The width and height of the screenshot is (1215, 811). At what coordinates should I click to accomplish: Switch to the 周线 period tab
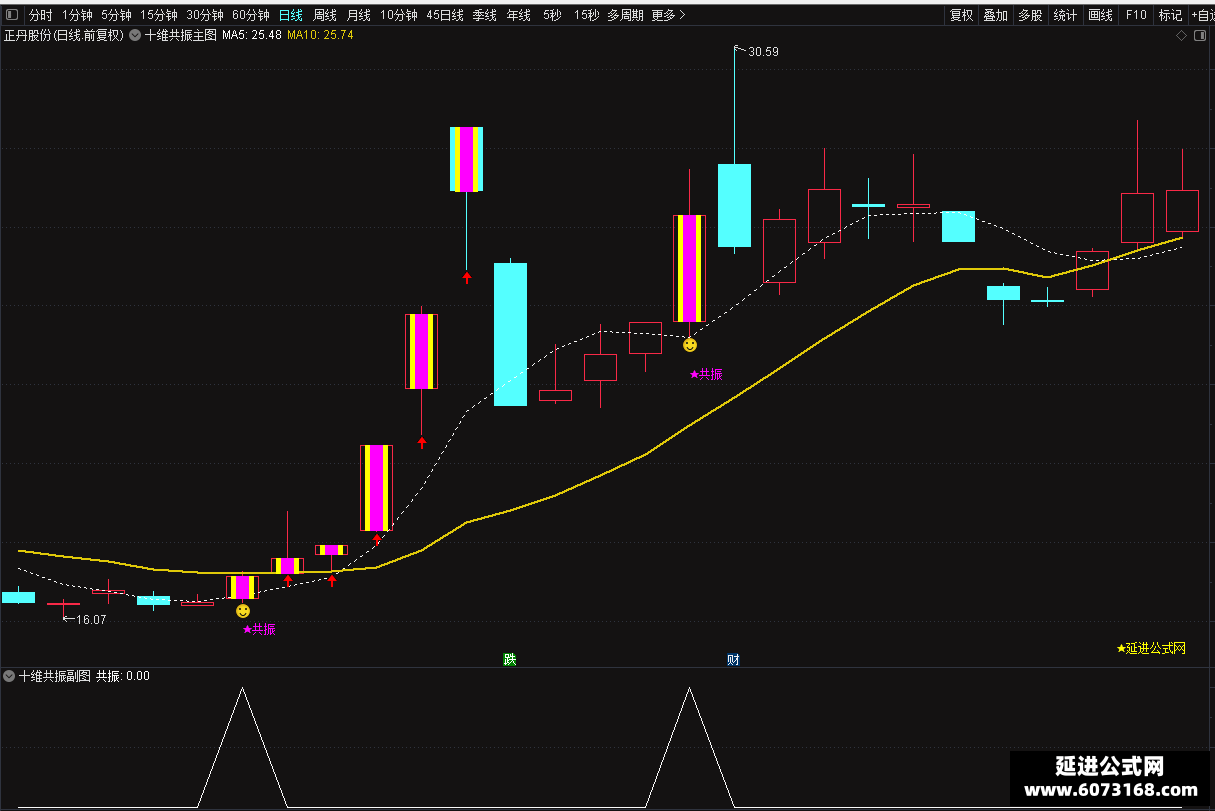point(325,15)
